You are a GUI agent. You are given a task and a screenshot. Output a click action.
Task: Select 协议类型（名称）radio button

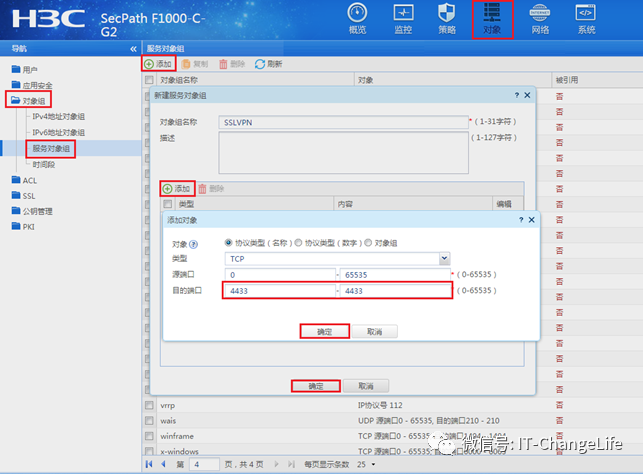[228, 243]
